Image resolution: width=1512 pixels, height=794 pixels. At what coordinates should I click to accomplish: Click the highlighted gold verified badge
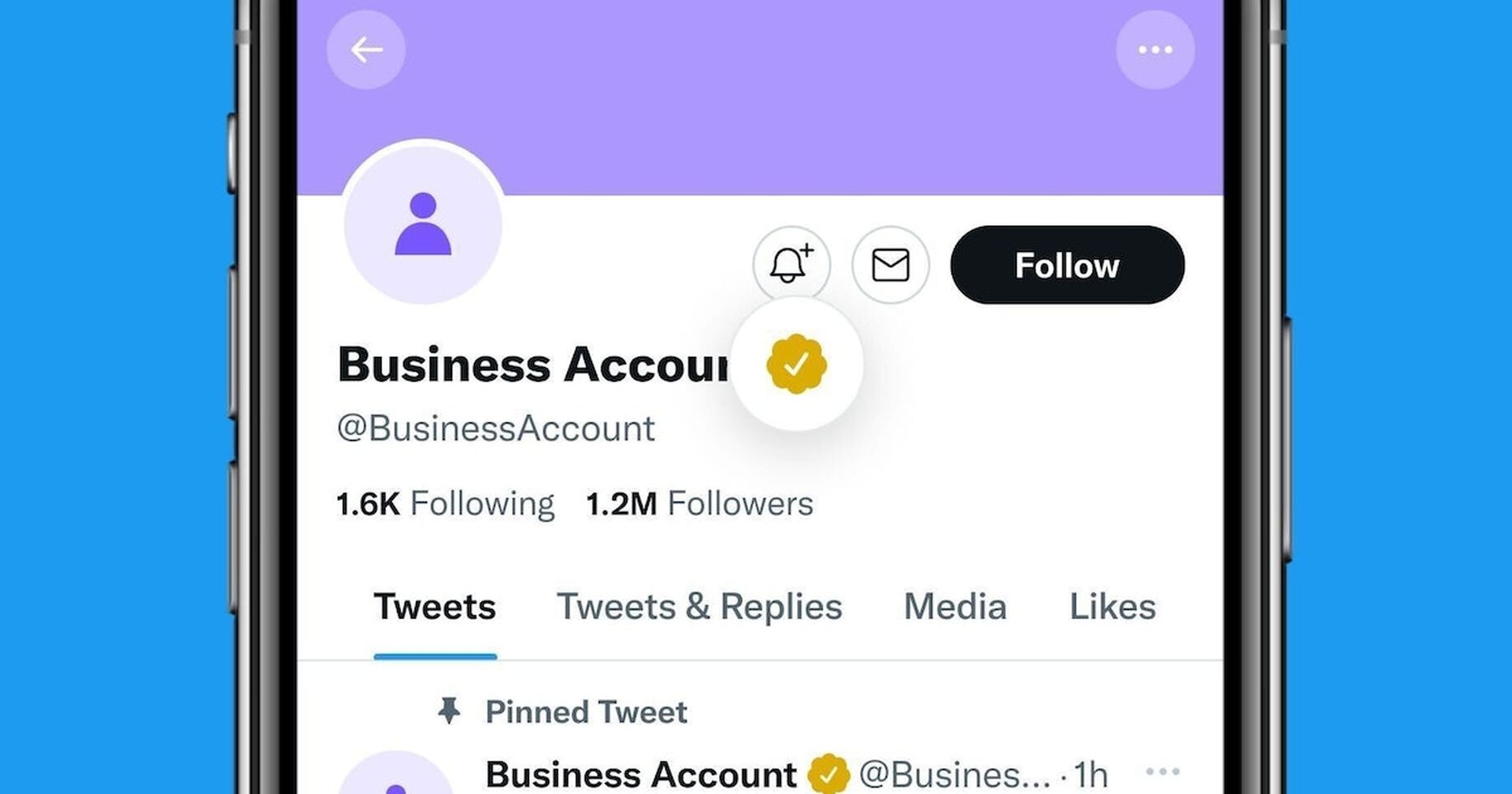(796, 364)
